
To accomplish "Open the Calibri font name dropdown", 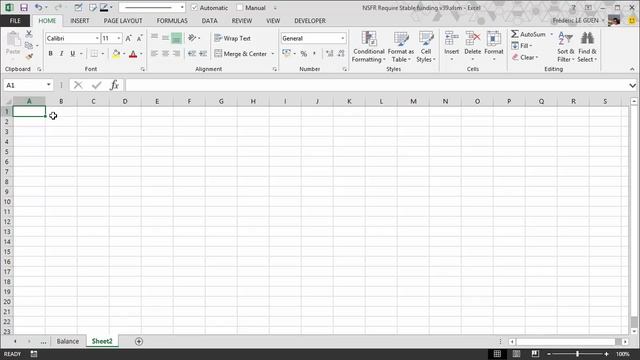I will click(97, 38).
